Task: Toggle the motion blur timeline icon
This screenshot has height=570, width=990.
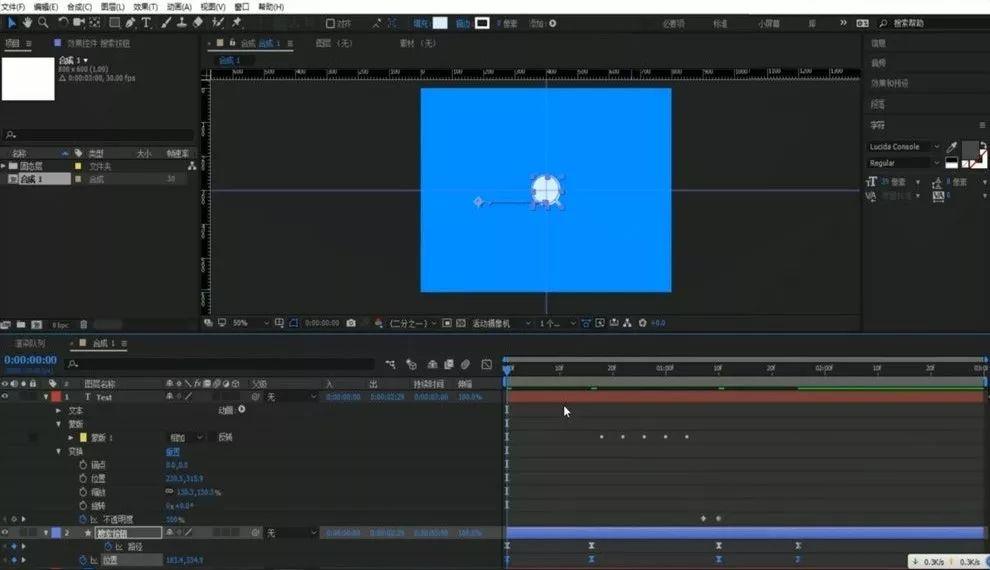Action: 465,364
